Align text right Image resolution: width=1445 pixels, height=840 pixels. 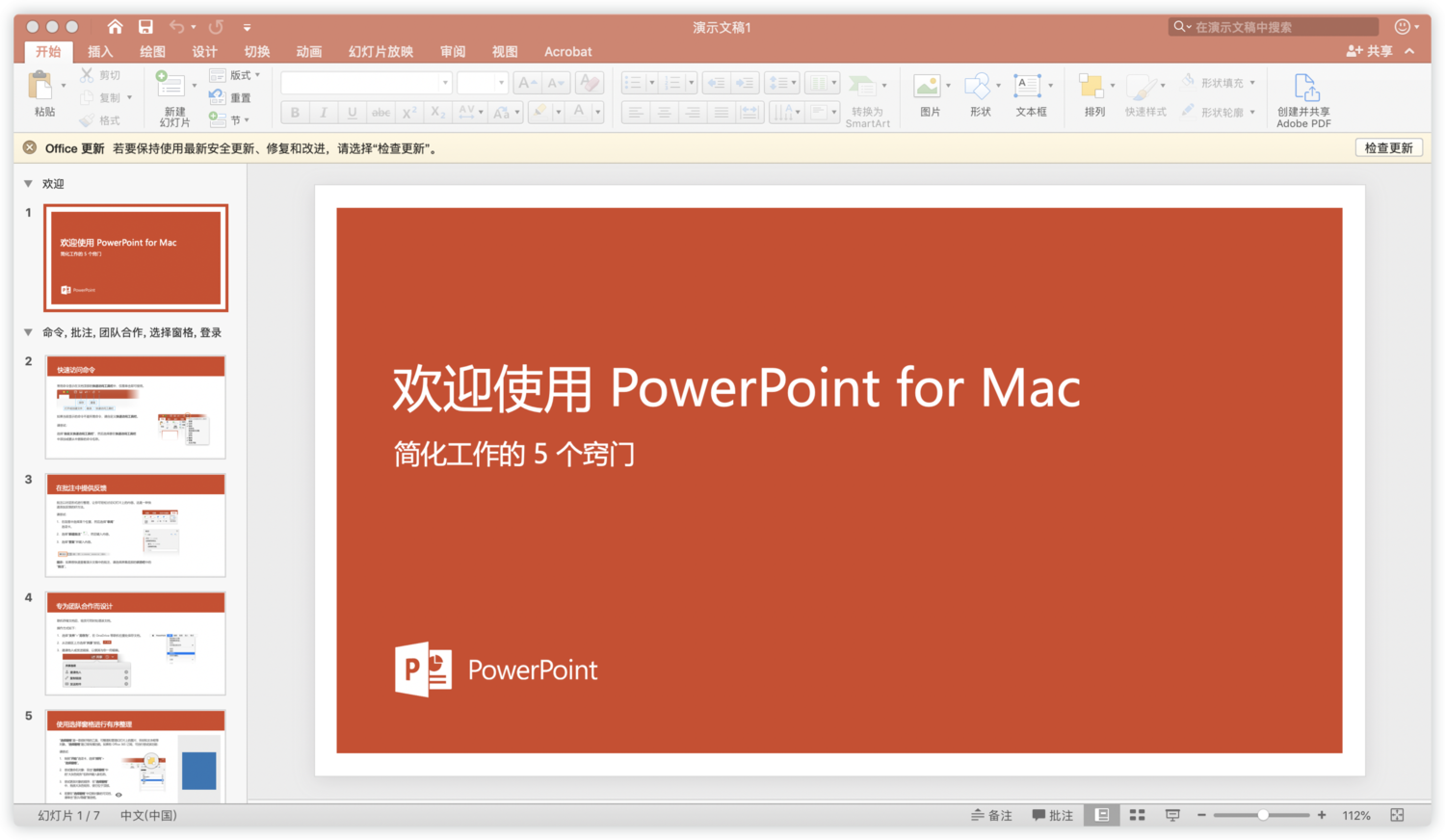coord(692,113)
